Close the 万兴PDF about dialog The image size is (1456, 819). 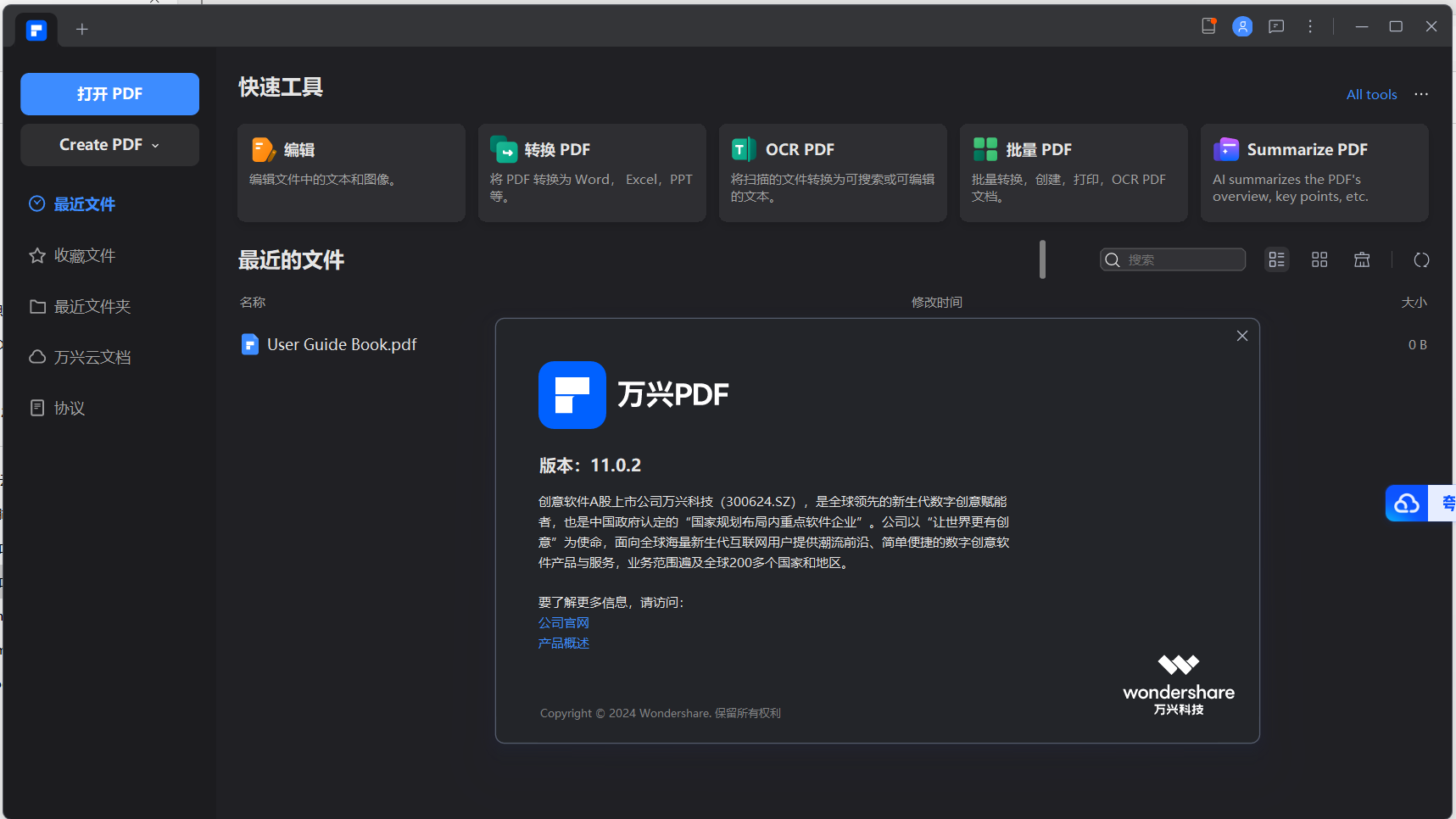pos(1242,336)
